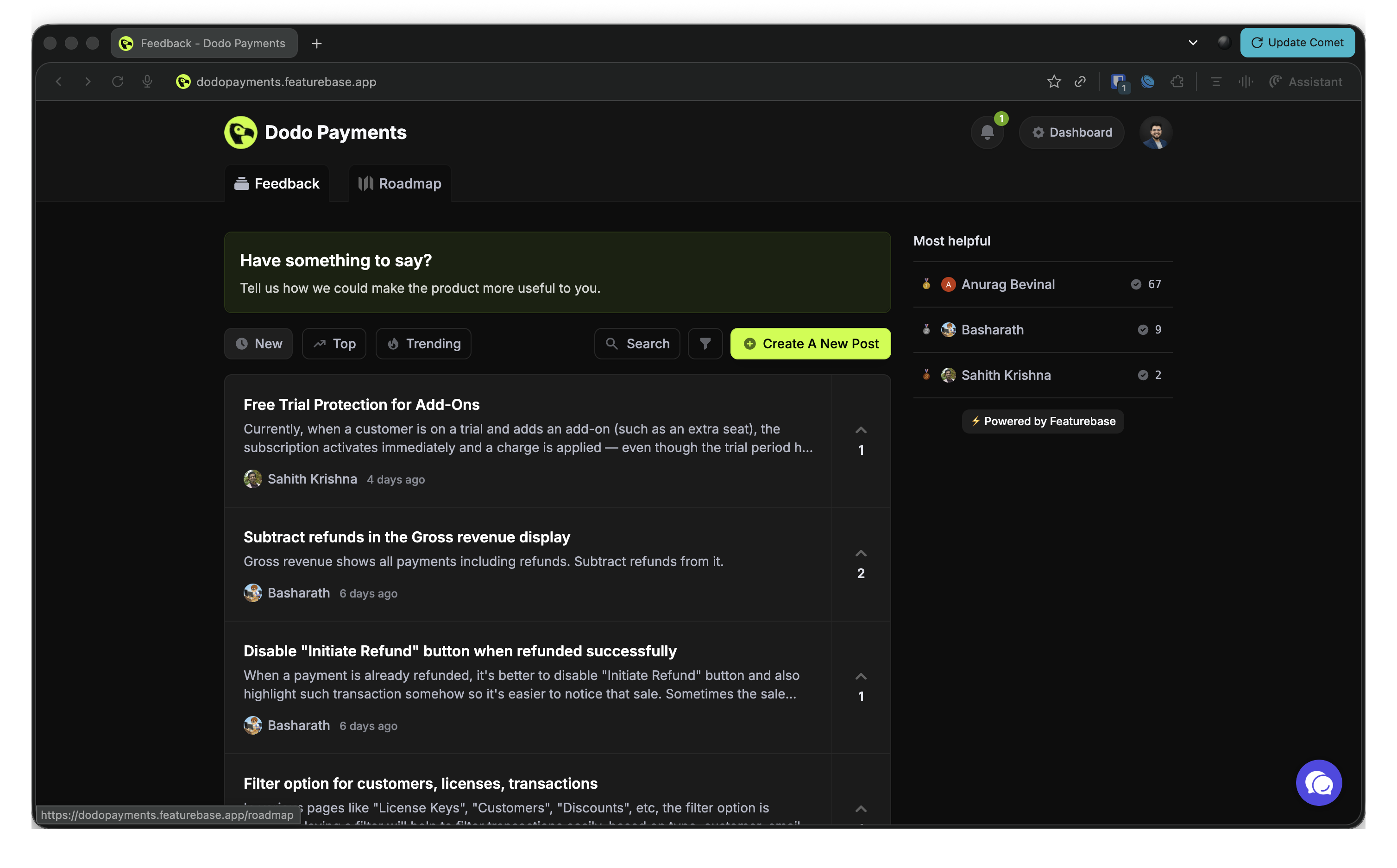Image resolution: width=1397 pixels, height=868 pixels.
Task: Open the browser Assistant
Action: [1305, 82]
